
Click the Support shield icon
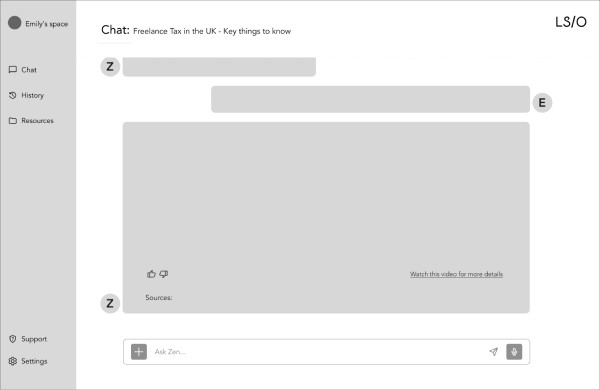click(13, 339)
